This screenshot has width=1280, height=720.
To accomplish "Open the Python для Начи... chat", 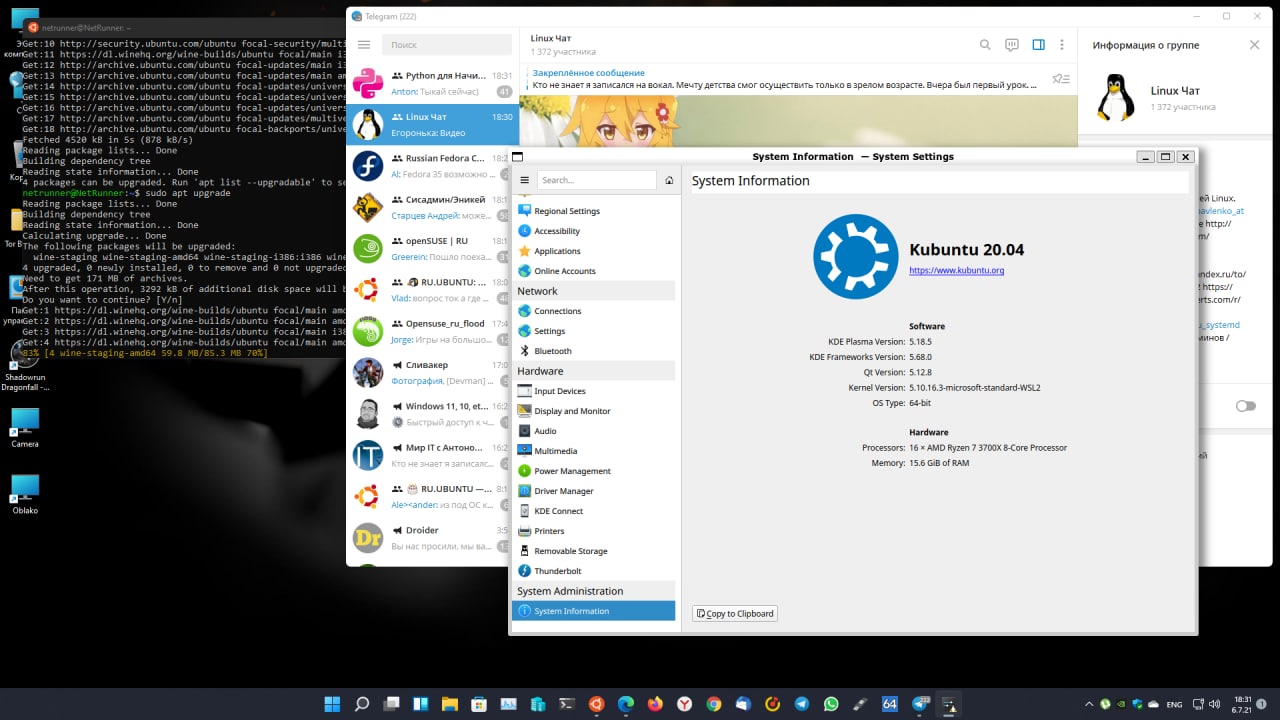I will point(432,83).
